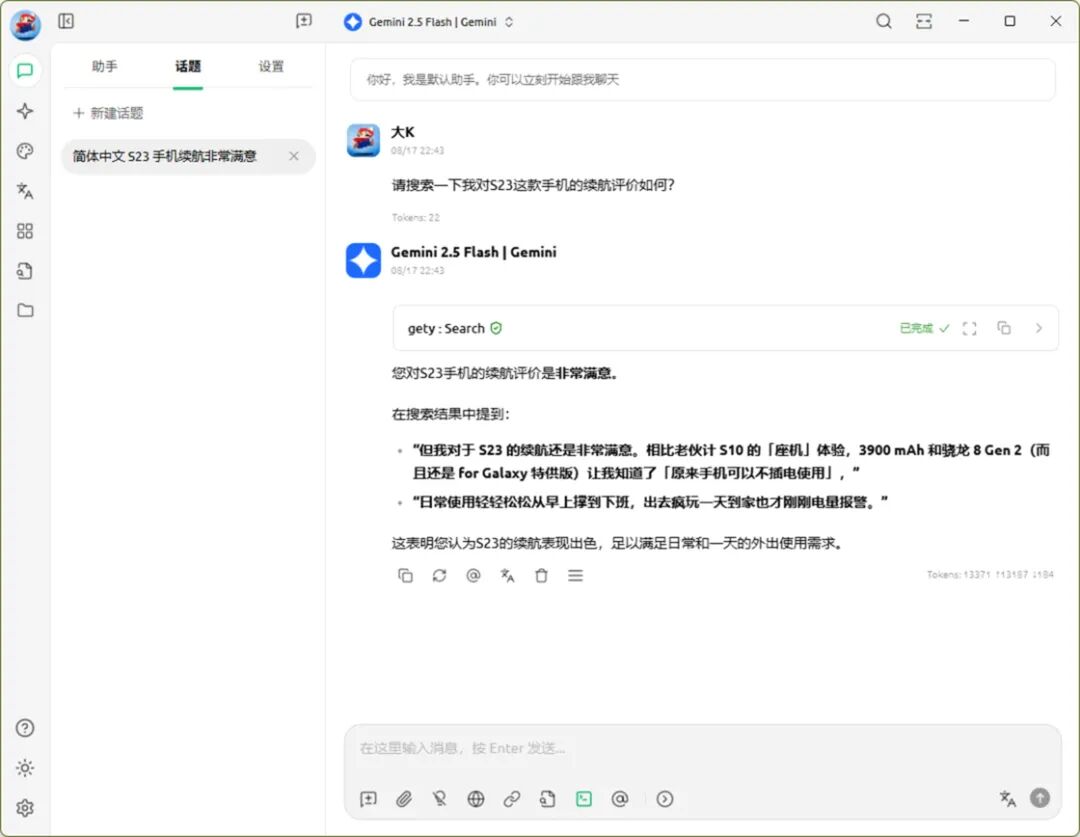This screenshot has width=1080, height=837.
Task: Collapse the left panel with the sidebar toggle
Action: pyautogui.click(x=66, y=21)
